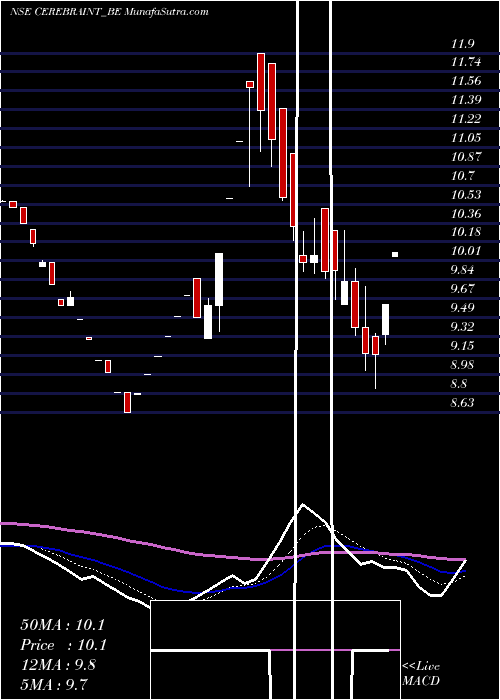Click the 10.7 price axis label
The image size is (500, 700).
click(x=463, y=176)
